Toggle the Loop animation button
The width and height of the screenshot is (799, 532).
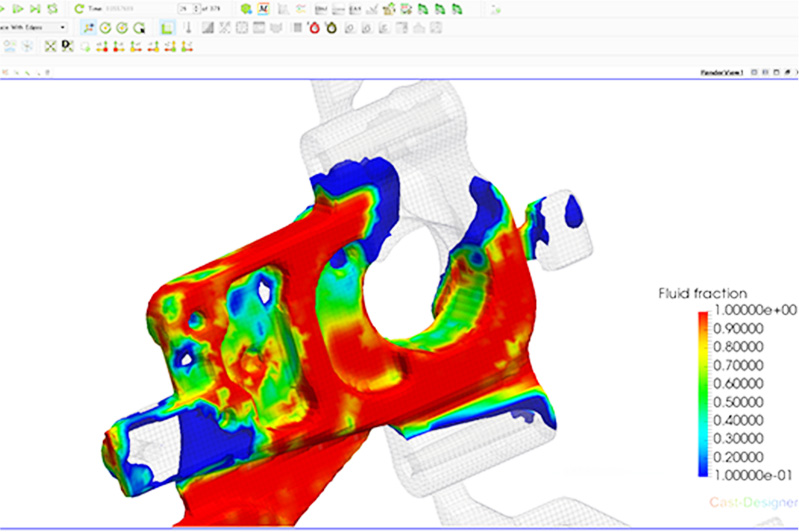(x=52, y=8)
